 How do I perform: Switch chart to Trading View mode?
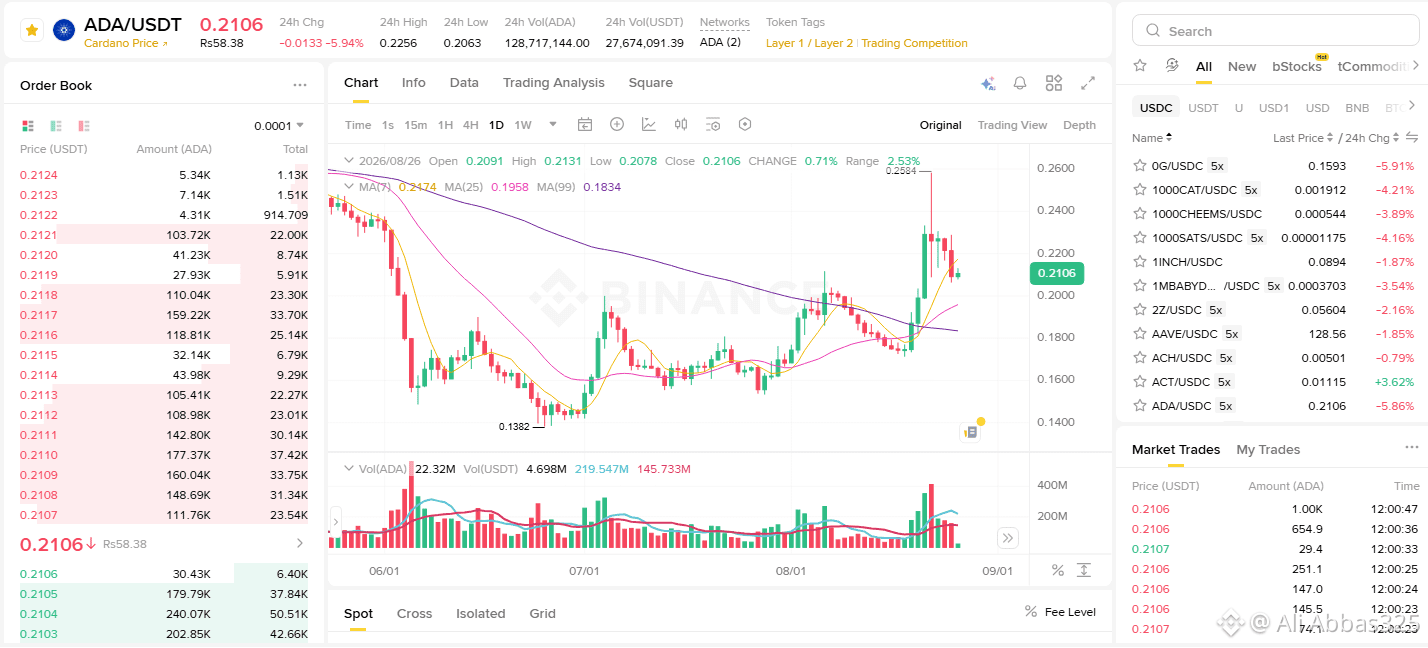[1012, 125]
